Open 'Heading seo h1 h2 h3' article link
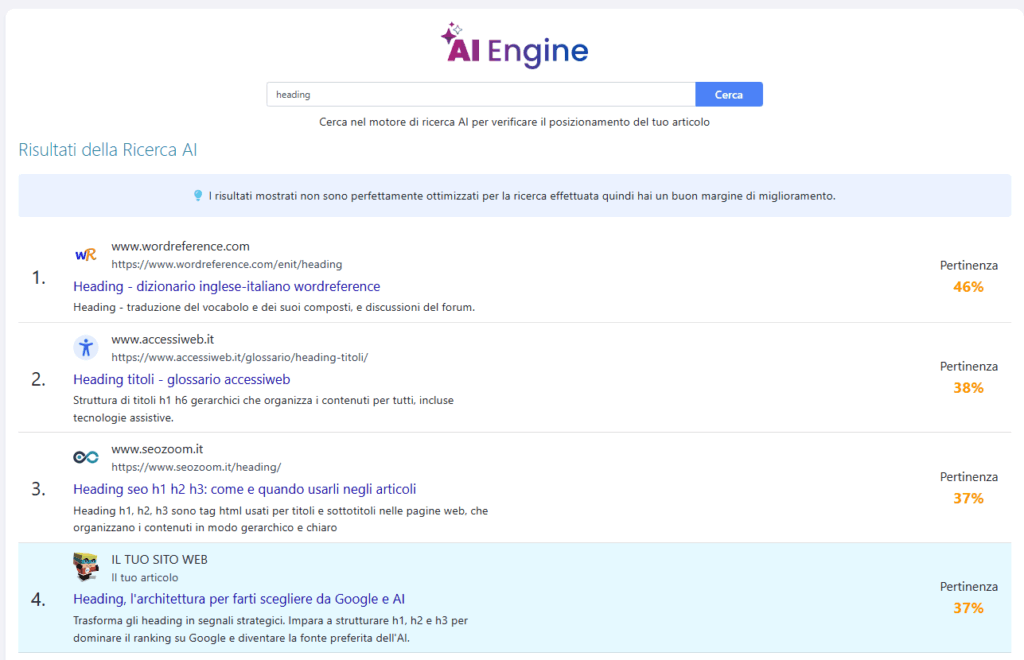 (x=244, y=489)
